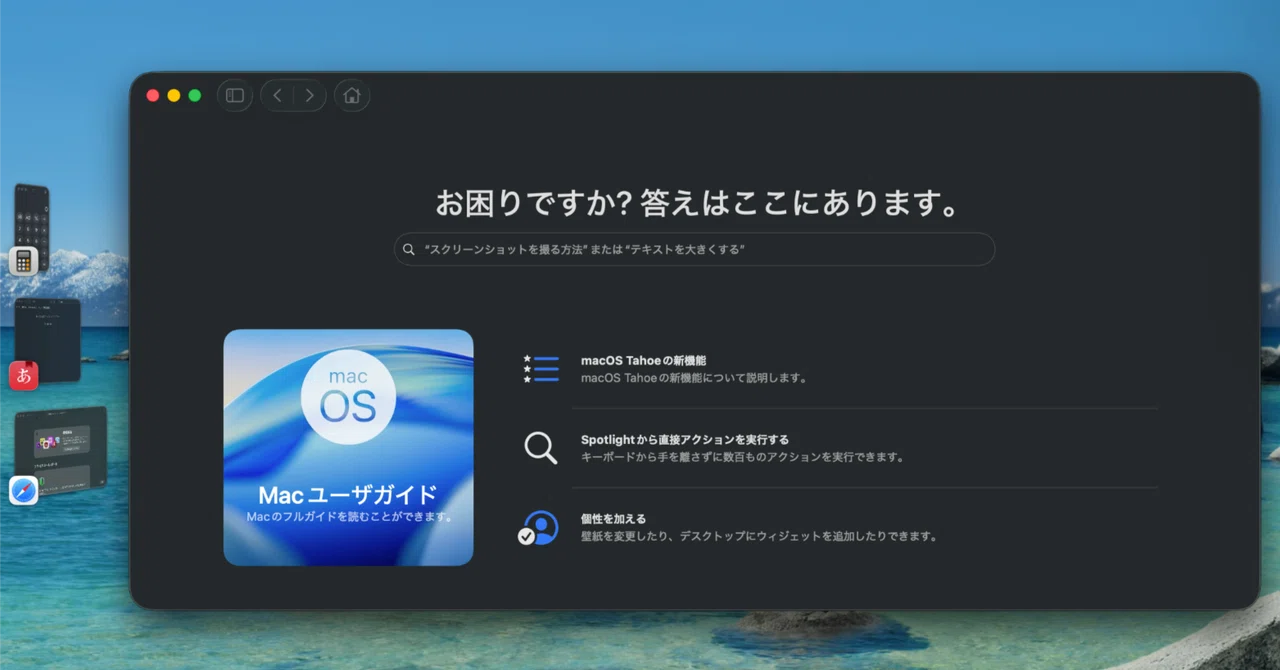Toggle the sidebar in the help window toolbar
Screen dimensions: 1280x670
click(x=235, y=95)
